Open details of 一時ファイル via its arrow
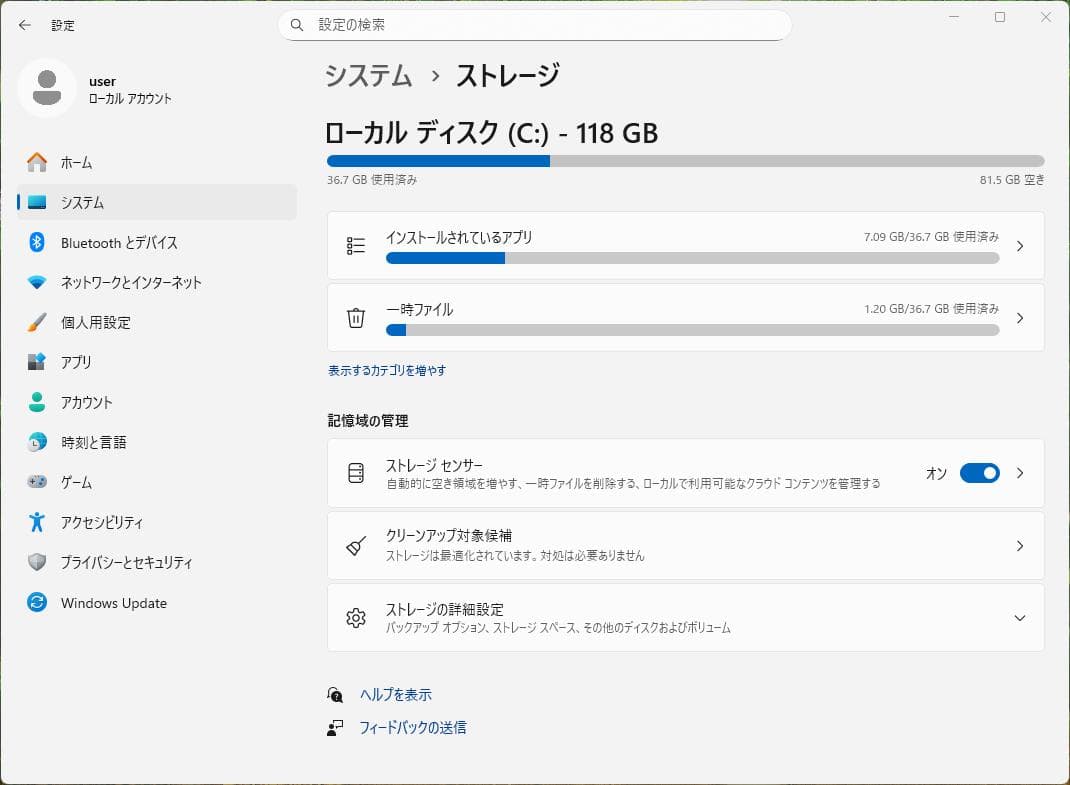This screenshot has width=1070, height=785. [1019, 317]
